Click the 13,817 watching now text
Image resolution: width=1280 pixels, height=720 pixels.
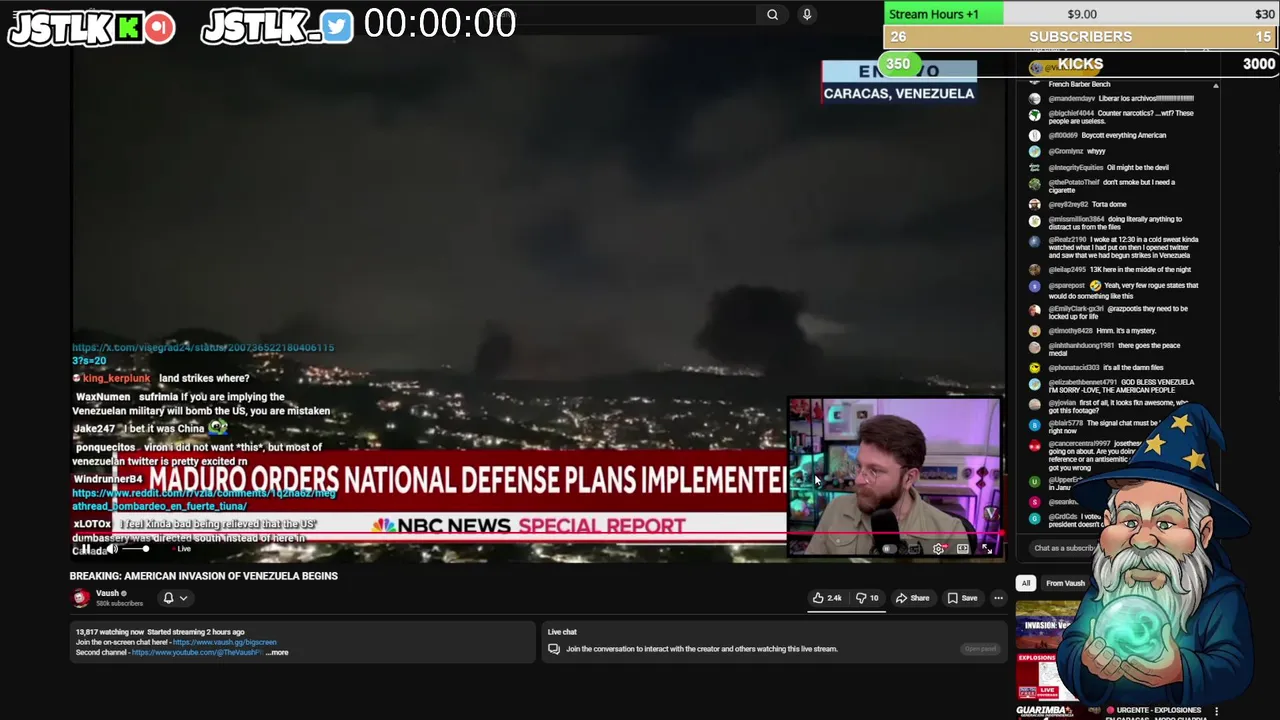coord(110,632)
